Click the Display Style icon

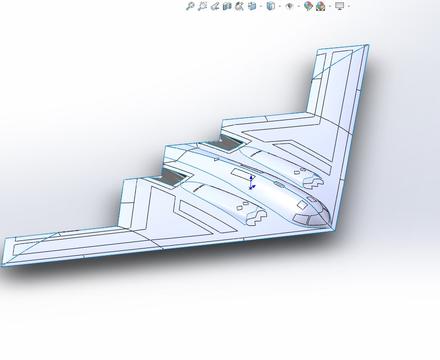click(271, 6)
